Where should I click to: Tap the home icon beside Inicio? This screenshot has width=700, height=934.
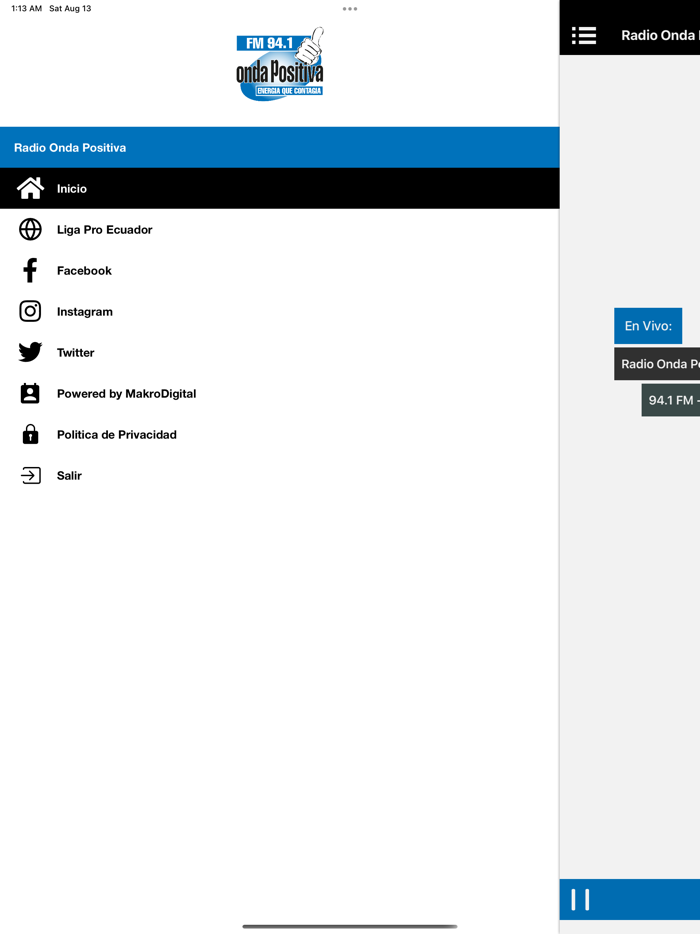coord(30,188)
